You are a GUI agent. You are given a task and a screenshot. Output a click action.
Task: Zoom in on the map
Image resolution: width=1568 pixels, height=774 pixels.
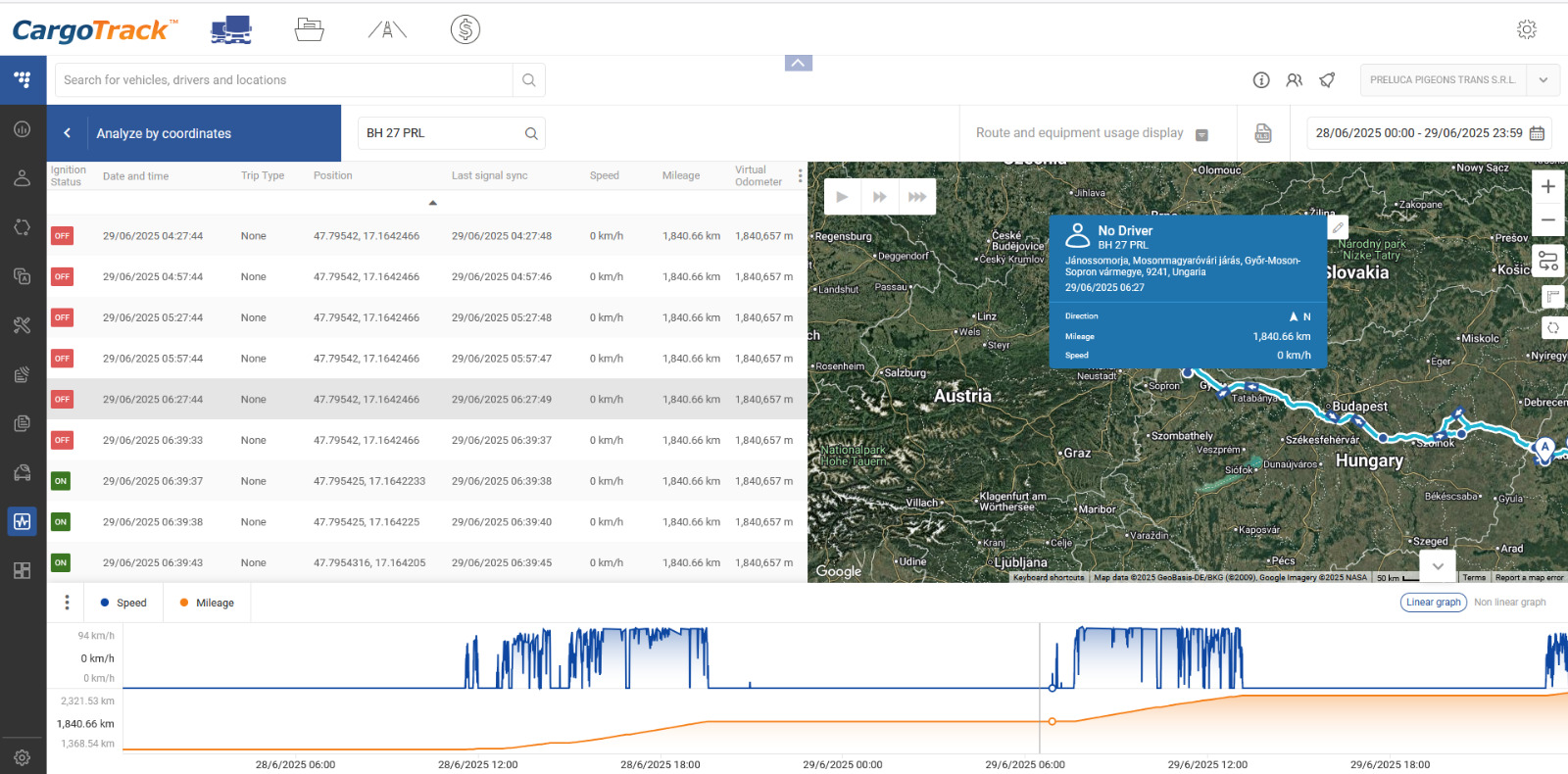coord(1547,186)
